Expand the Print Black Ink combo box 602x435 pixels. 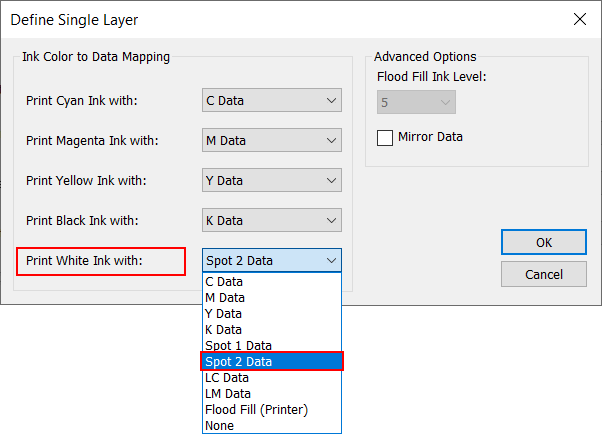(271, 220)
